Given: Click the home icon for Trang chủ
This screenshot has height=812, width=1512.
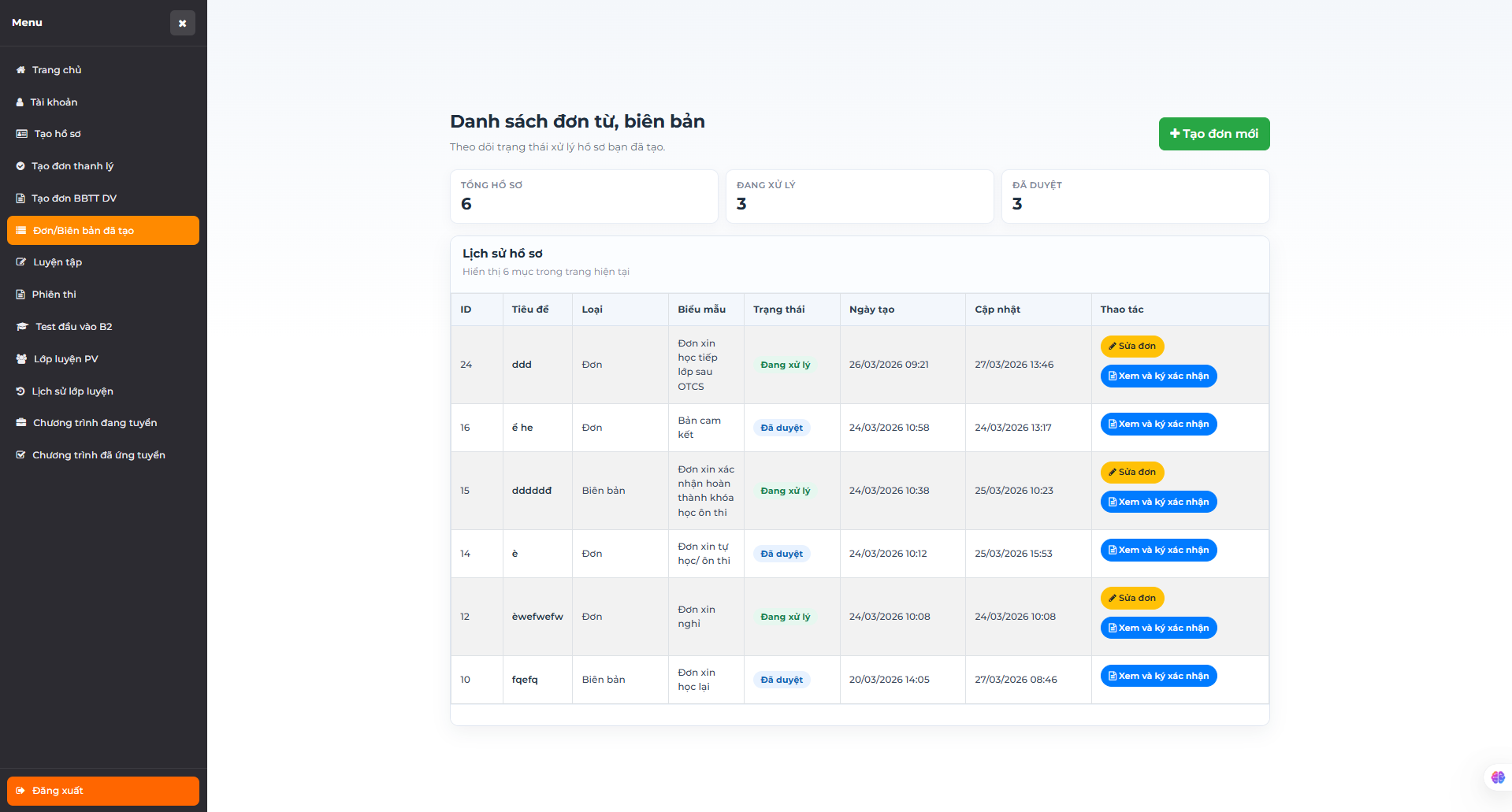Looking at the screenshot, I should tap(21, 70).
